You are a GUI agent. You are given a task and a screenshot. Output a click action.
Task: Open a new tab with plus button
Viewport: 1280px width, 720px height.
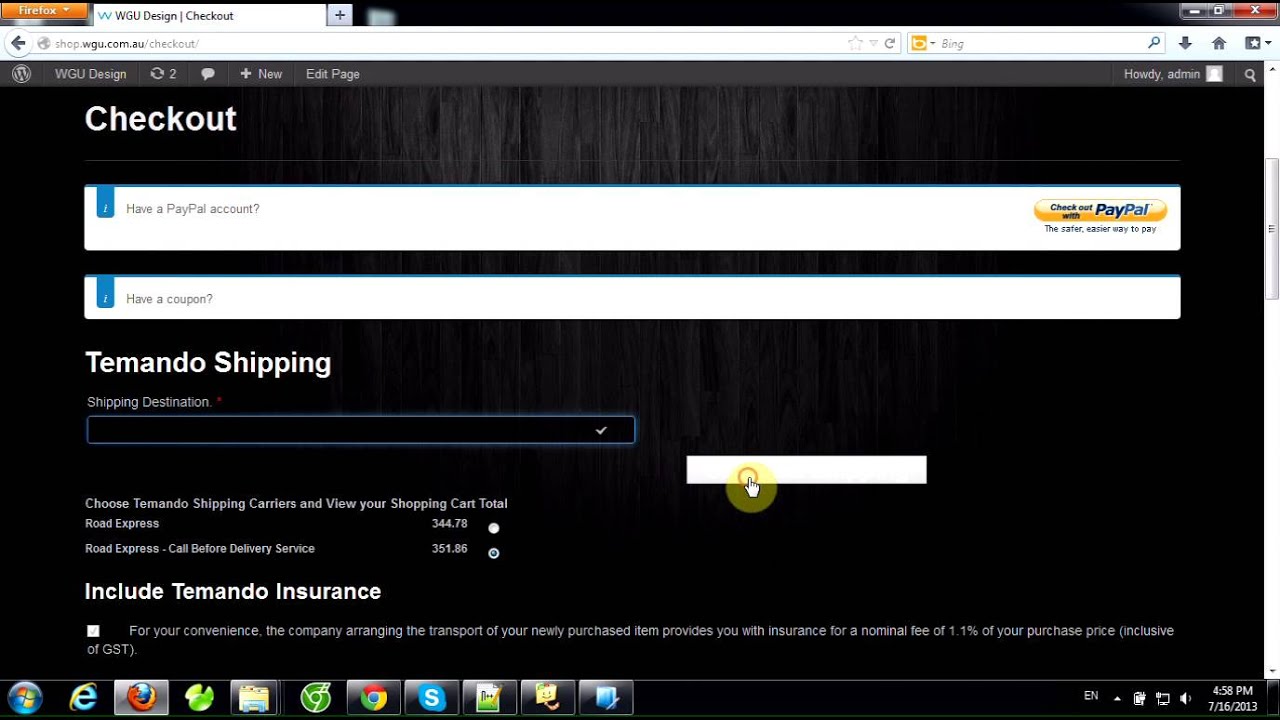pos(340,15)
